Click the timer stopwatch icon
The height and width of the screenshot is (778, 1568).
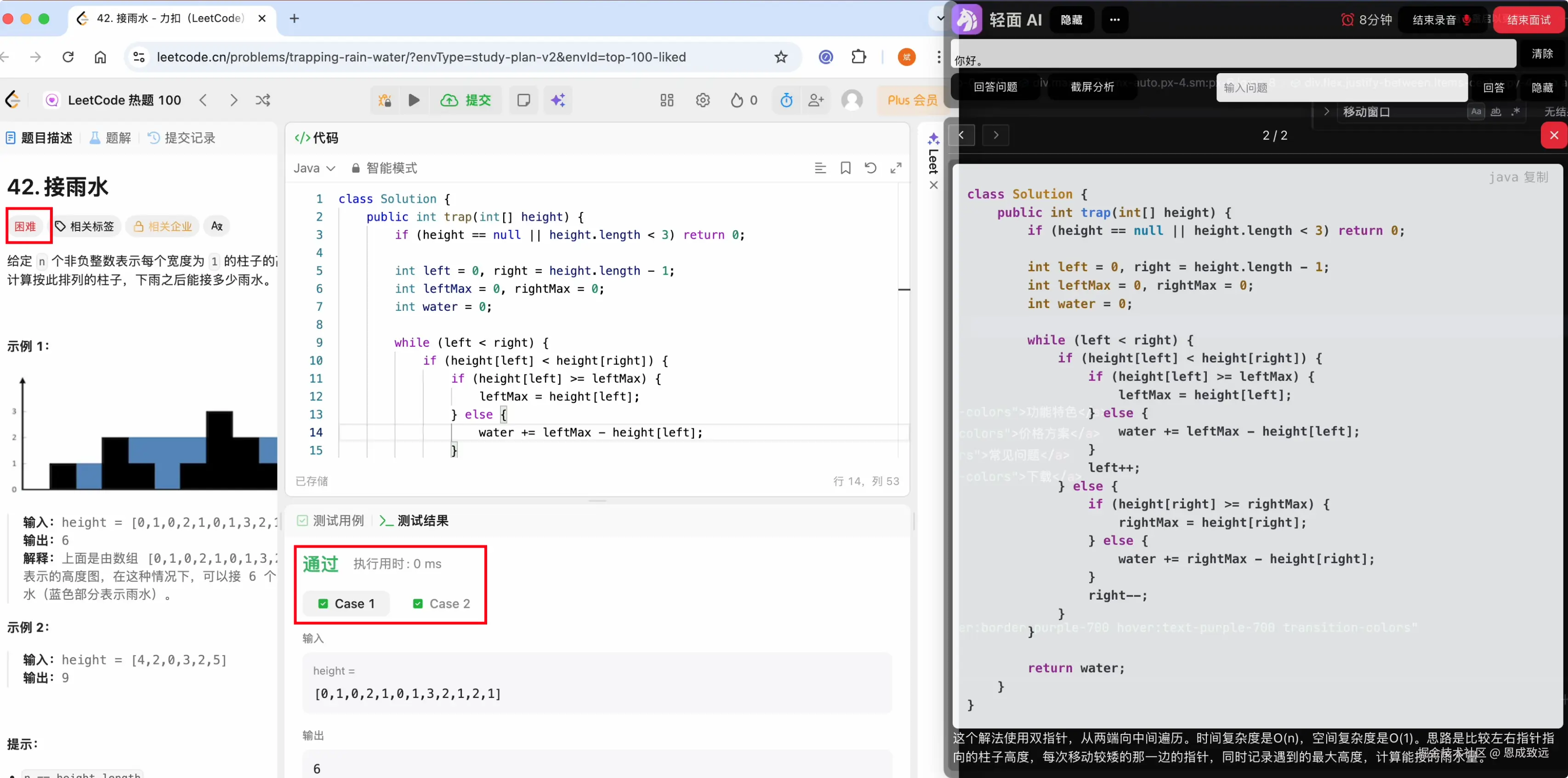click(786, 101)
